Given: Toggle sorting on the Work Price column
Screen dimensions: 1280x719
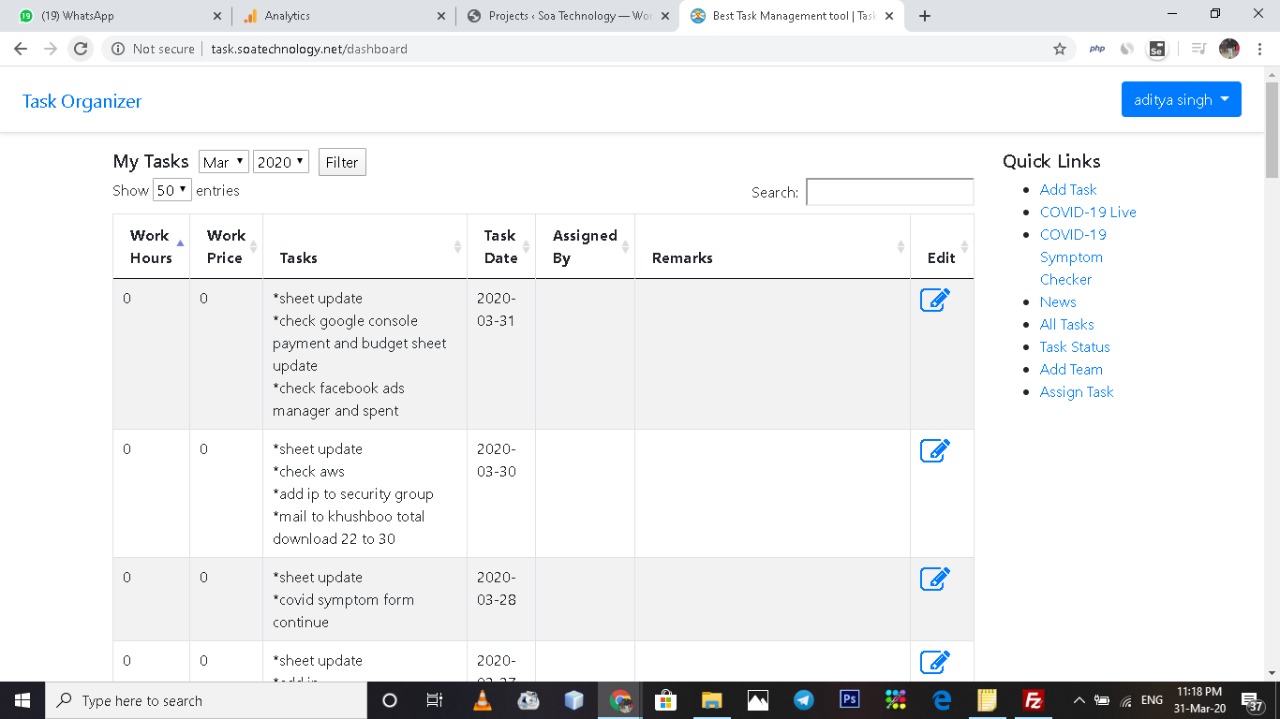Looking at the screenshot, I should [x=226, y=246].
